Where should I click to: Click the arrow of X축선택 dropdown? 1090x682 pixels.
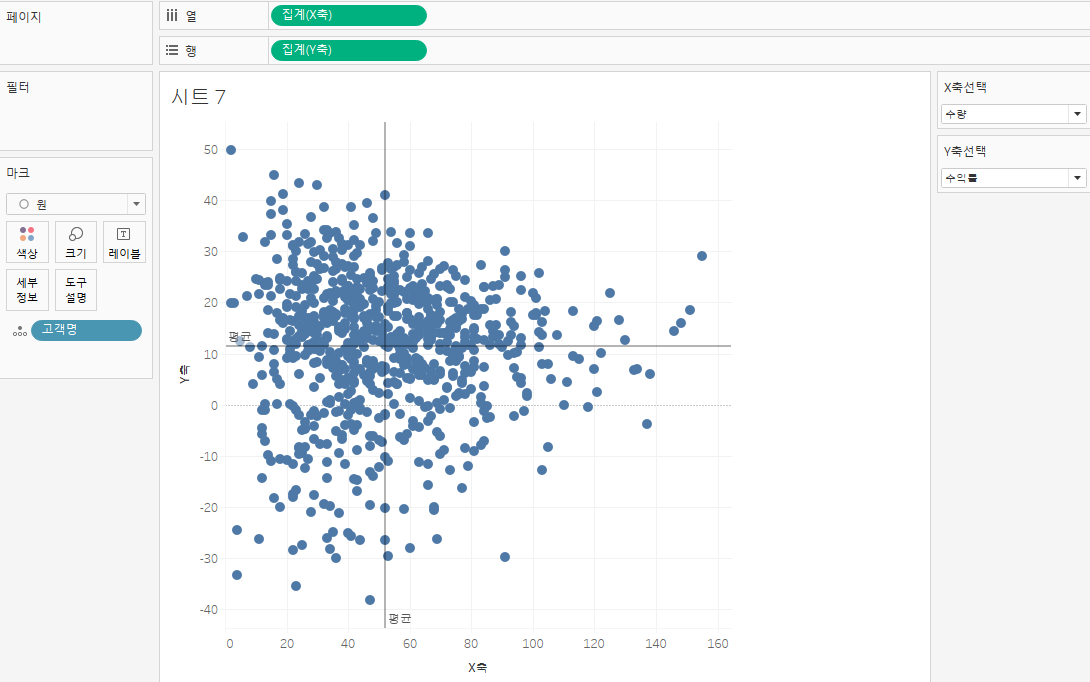1077,114
